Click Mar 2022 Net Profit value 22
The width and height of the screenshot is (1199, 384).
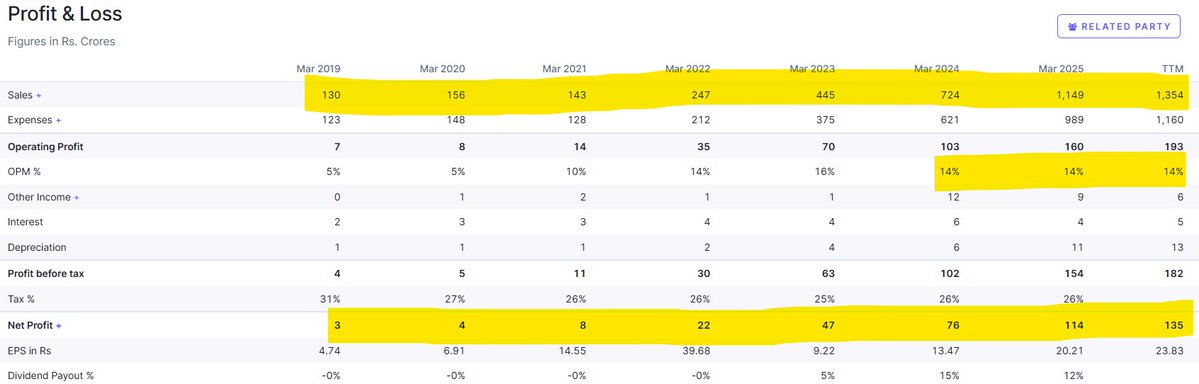click(704, 325)
